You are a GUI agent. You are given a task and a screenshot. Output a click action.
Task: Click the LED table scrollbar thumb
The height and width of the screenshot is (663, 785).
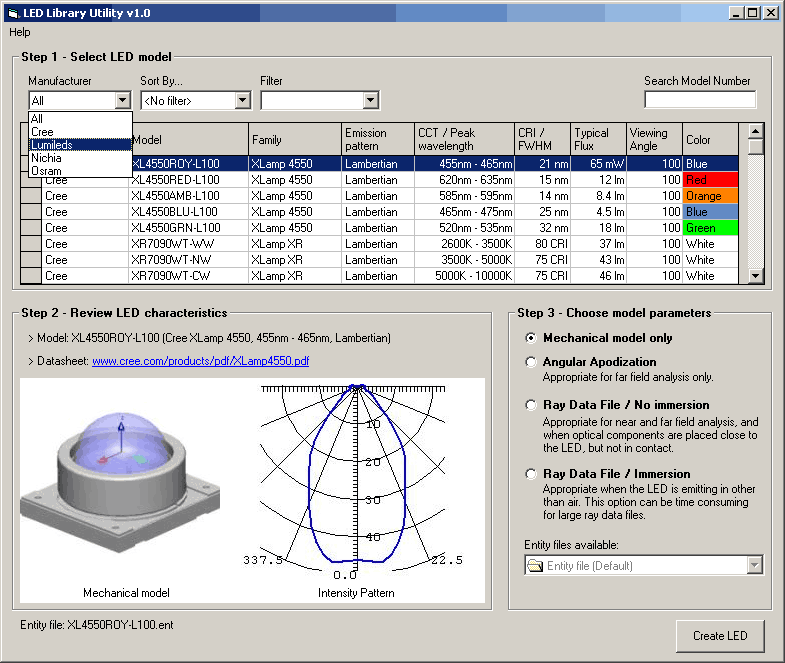(755, 147)
